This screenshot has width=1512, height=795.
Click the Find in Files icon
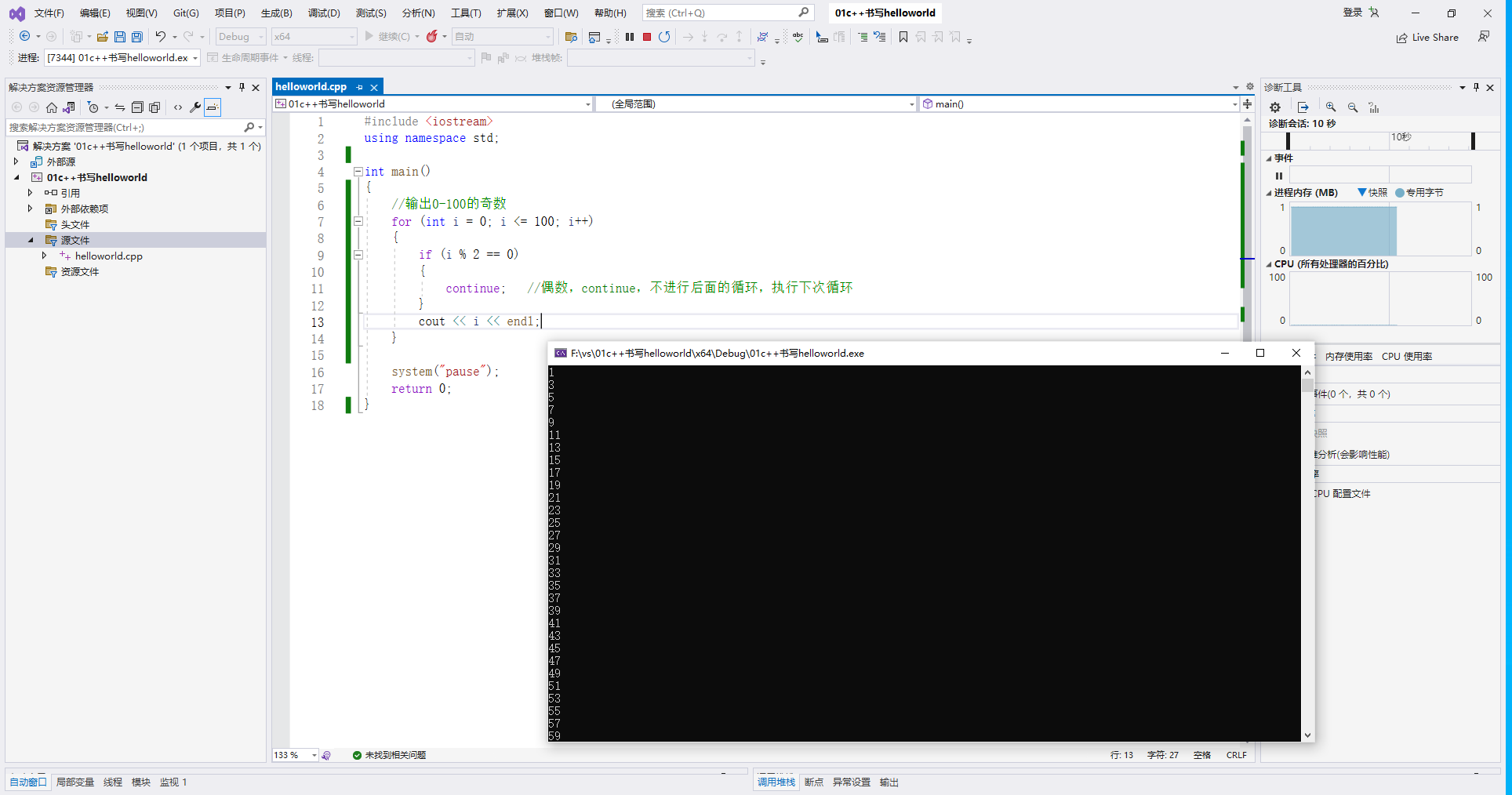tap(571, 37)
